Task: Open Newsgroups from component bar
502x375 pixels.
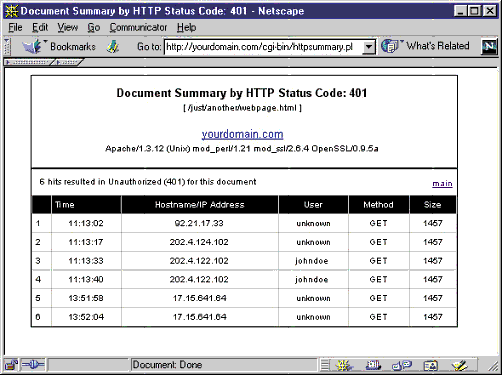Action: coord(402,366)
